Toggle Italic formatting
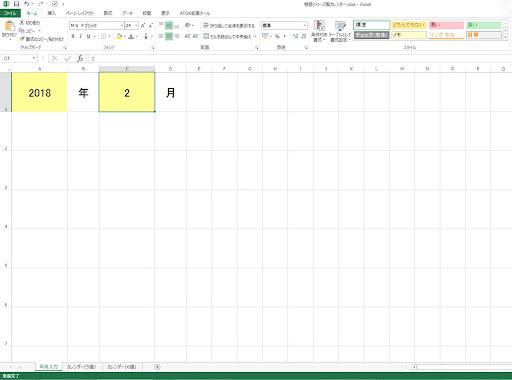Image resolution: width=512 pixels, height=380 pixels. (x=81, y=36)
